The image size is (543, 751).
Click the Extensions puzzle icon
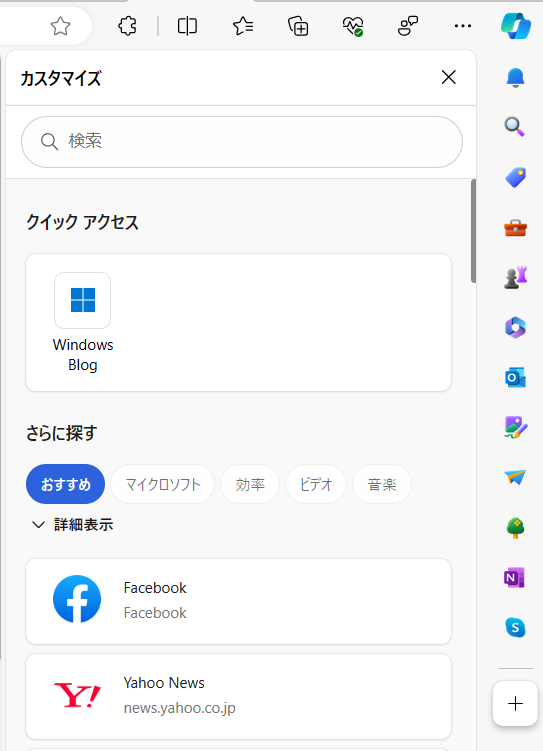pyautogui.click(x=127, y=26)
